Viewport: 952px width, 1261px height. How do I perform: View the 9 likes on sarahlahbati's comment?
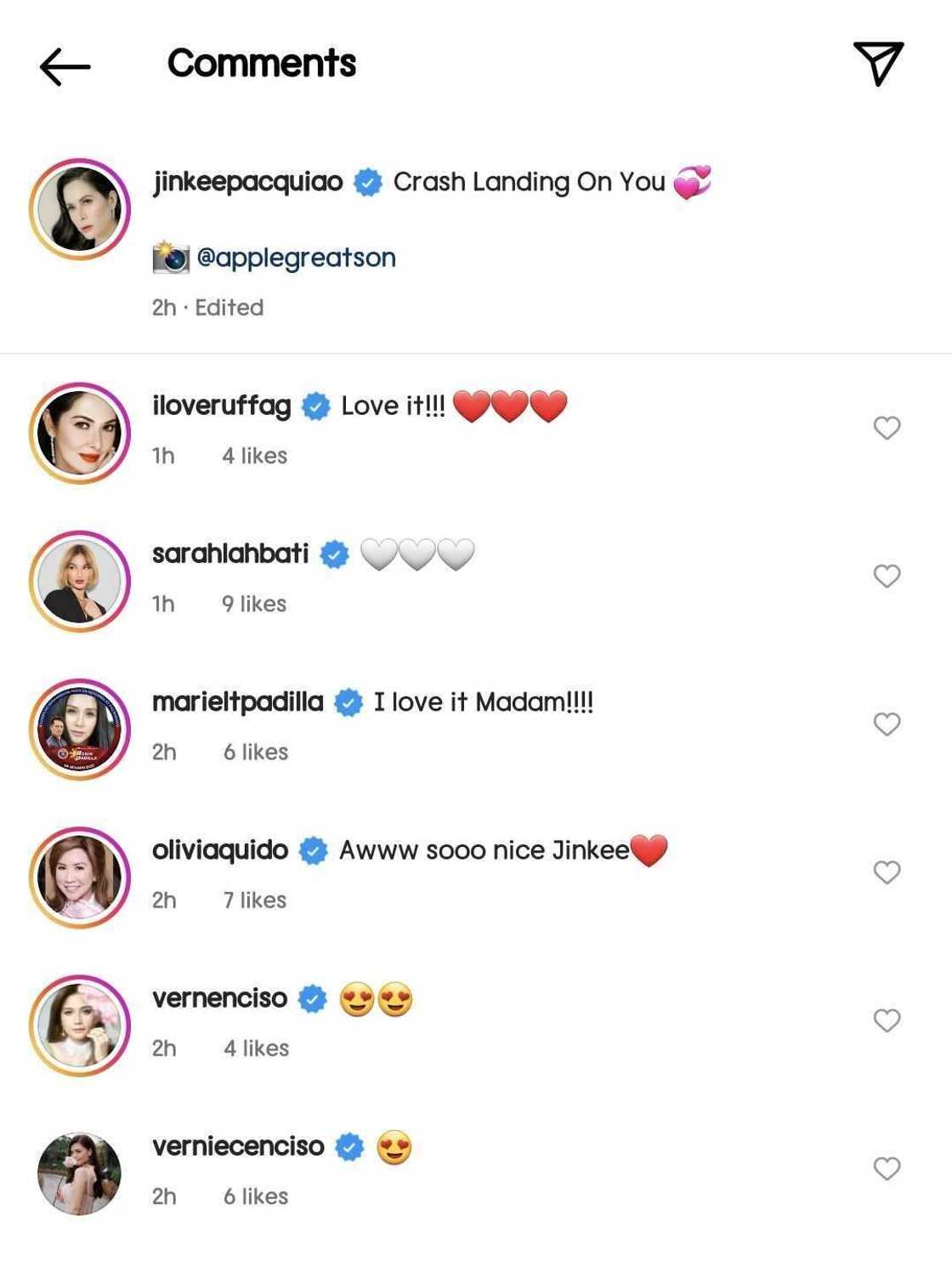254,604
